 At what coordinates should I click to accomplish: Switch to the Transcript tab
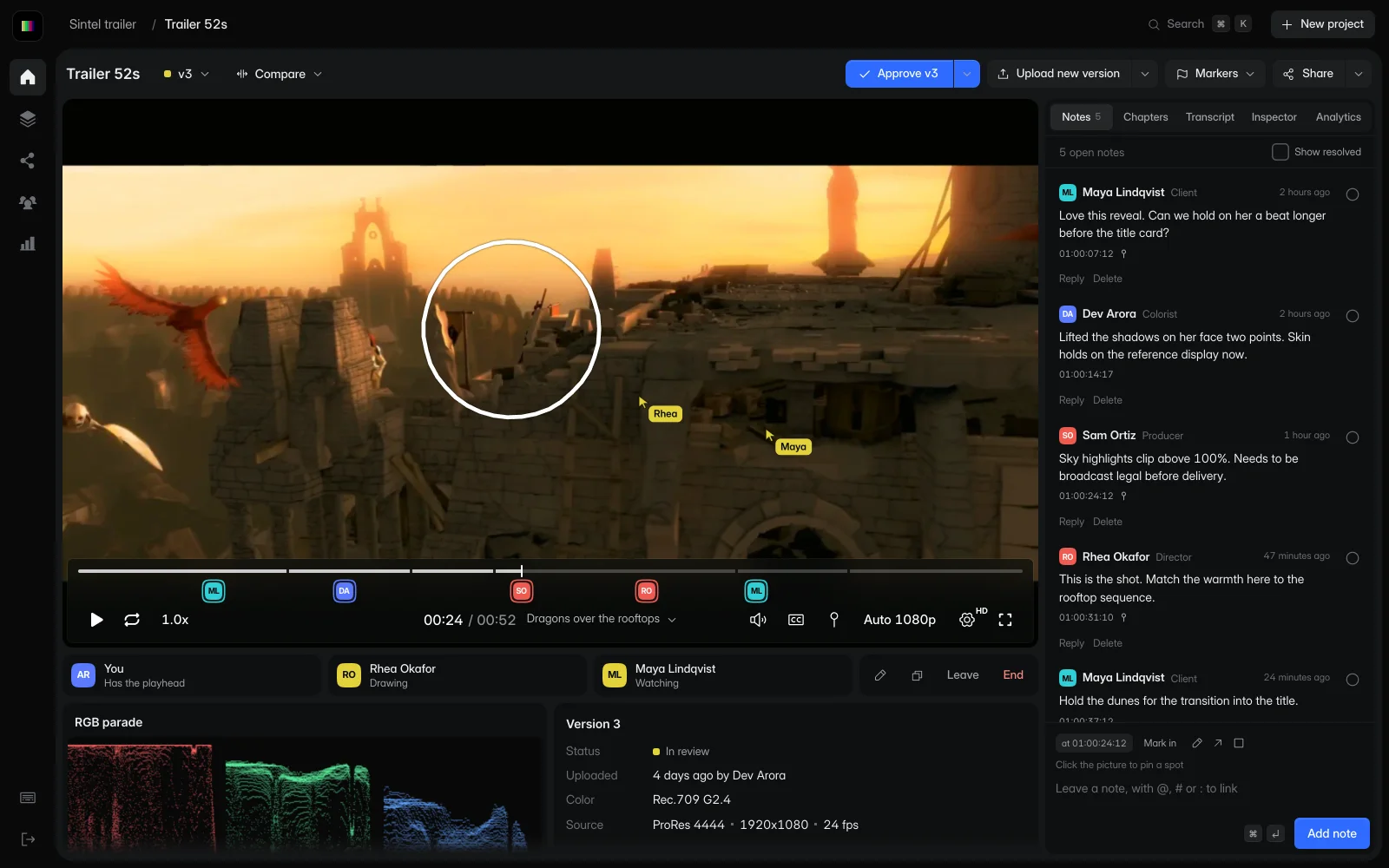pyautogui.click(x=1209, y=117)
